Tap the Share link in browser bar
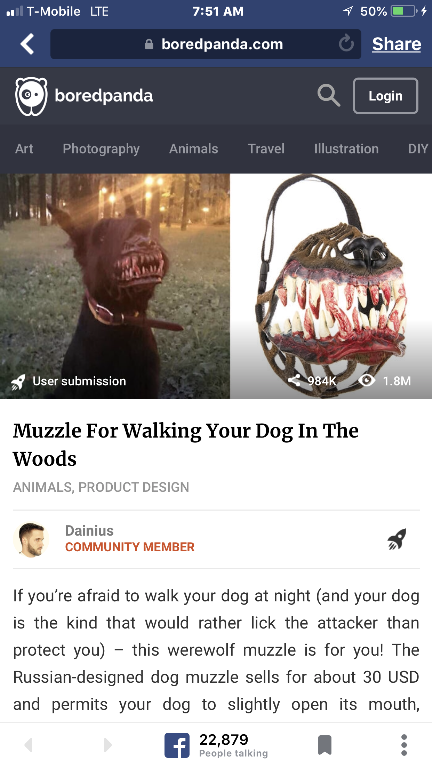 point(396,44)
